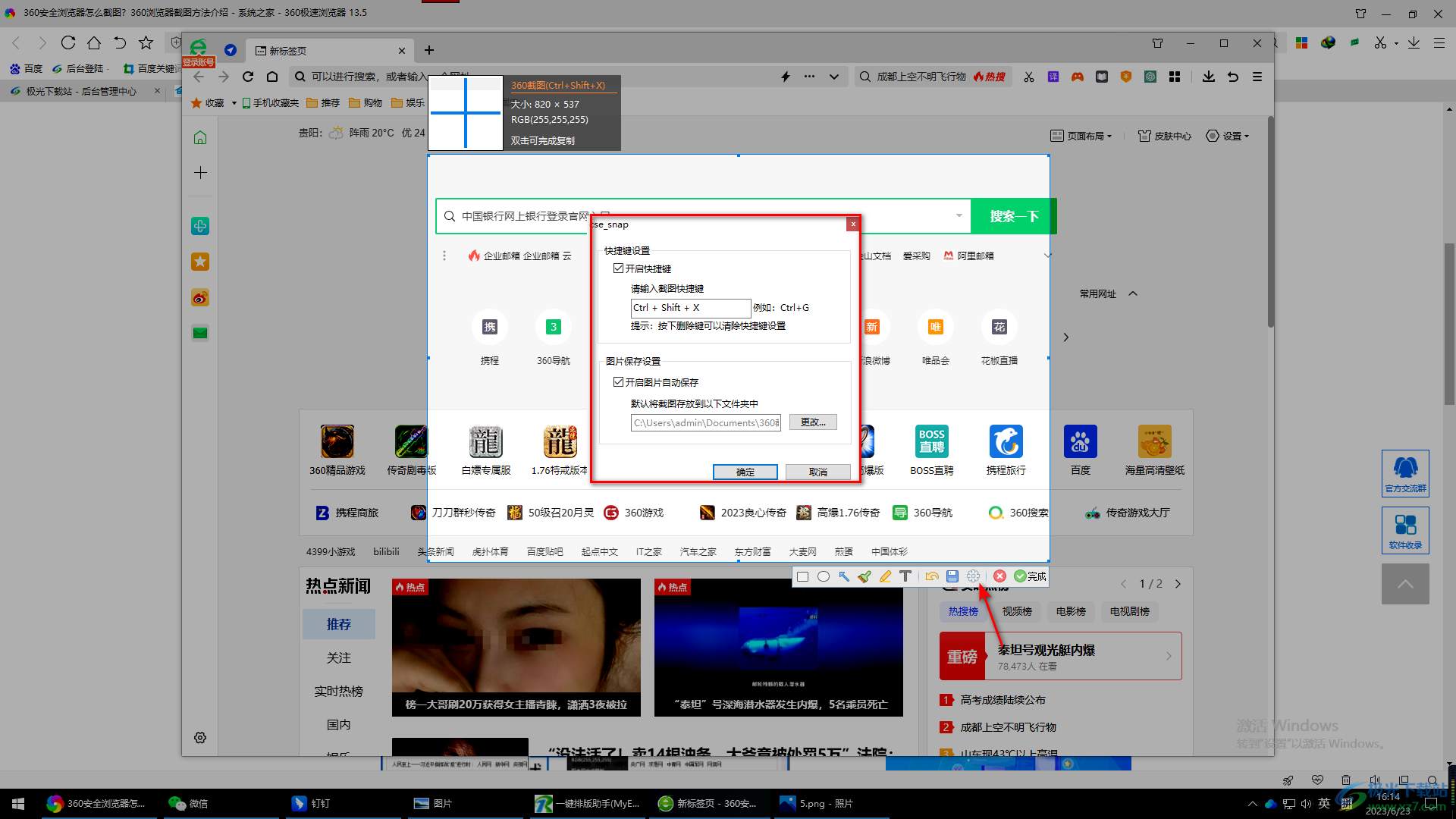Switch to the 视频榜 tab
Screen dimensions: 1456x819
coord(1017,611)
